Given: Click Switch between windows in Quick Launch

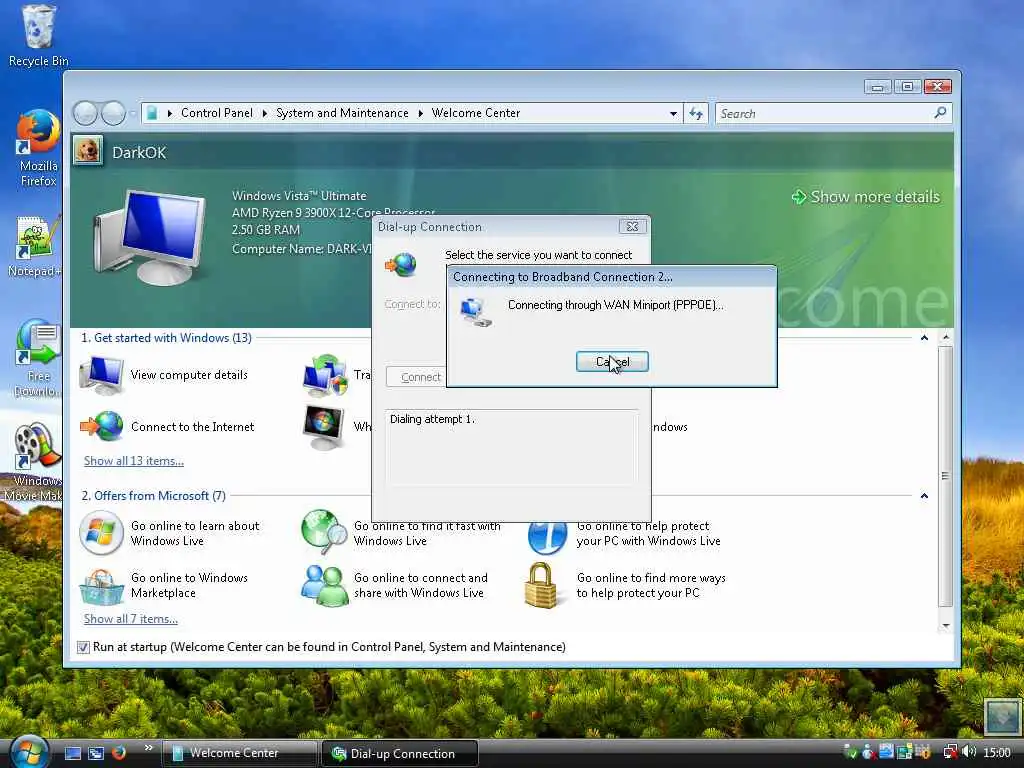Looking at the screenshot, I should point(96,753).
